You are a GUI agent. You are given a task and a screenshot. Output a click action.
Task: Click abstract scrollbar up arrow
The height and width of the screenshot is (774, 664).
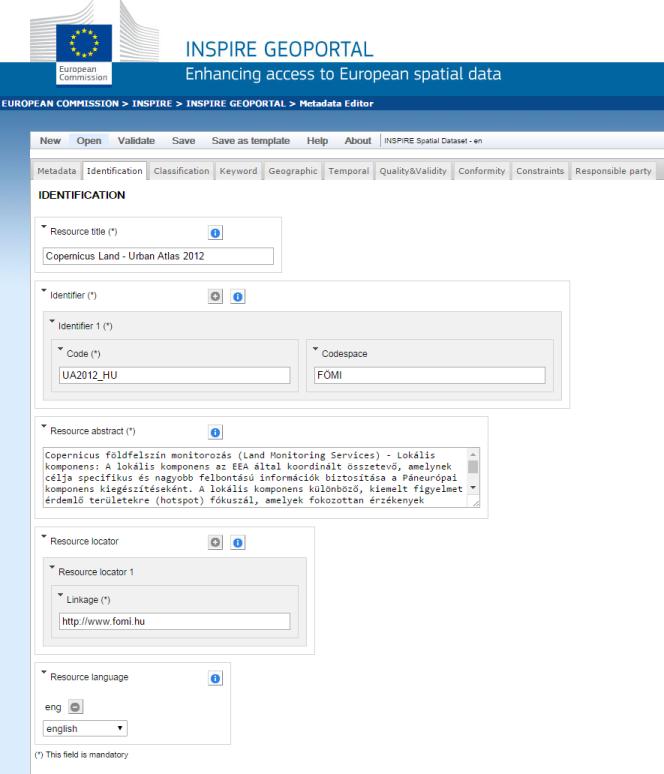click(473, 454)
